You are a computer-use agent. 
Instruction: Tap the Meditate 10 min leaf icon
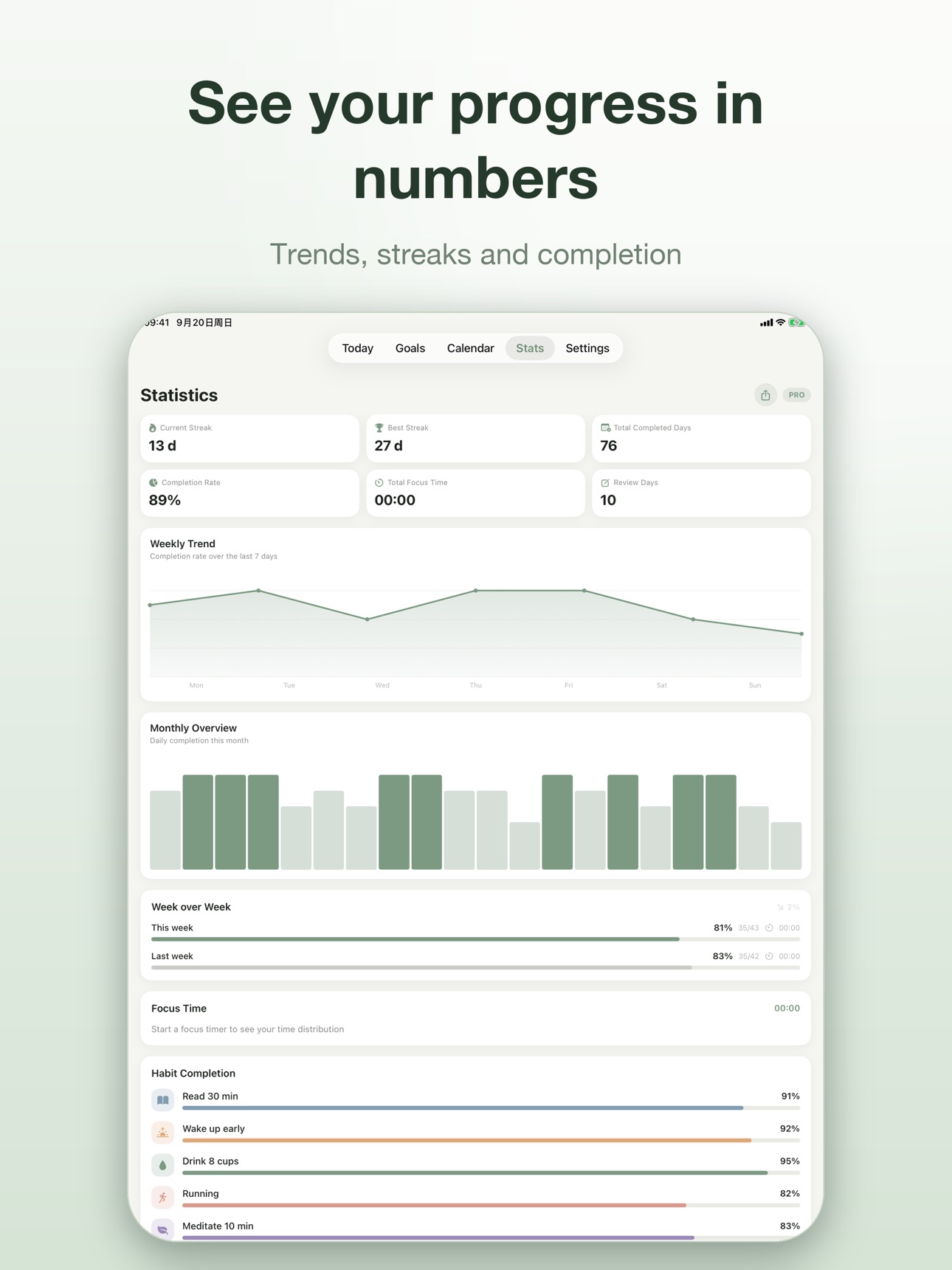[x=163, y=1229]
